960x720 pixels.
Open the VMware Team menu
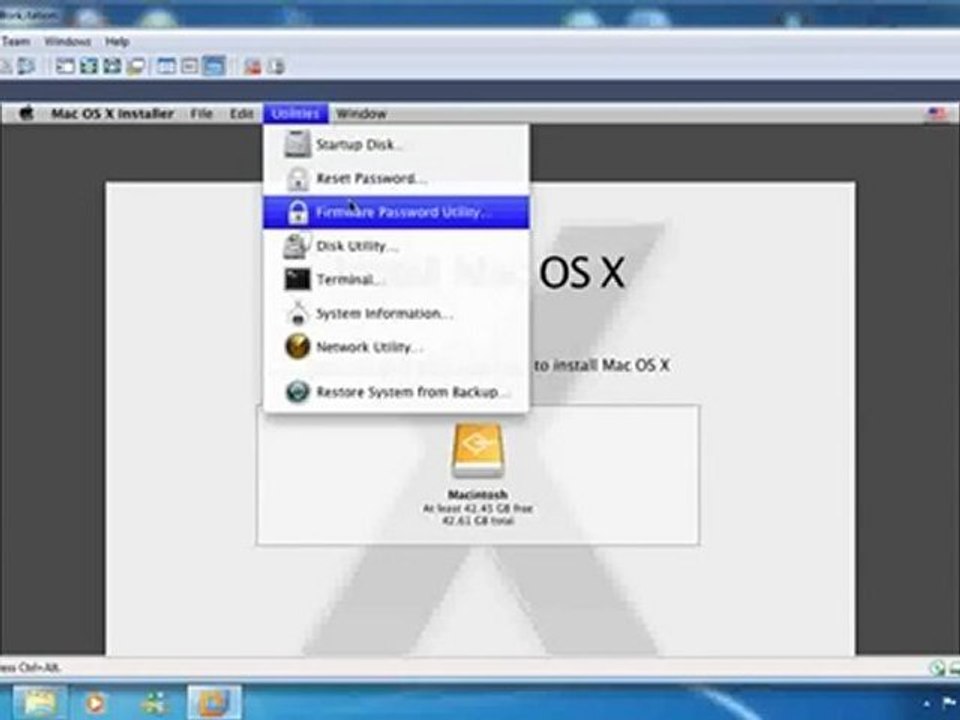[15, 42]
